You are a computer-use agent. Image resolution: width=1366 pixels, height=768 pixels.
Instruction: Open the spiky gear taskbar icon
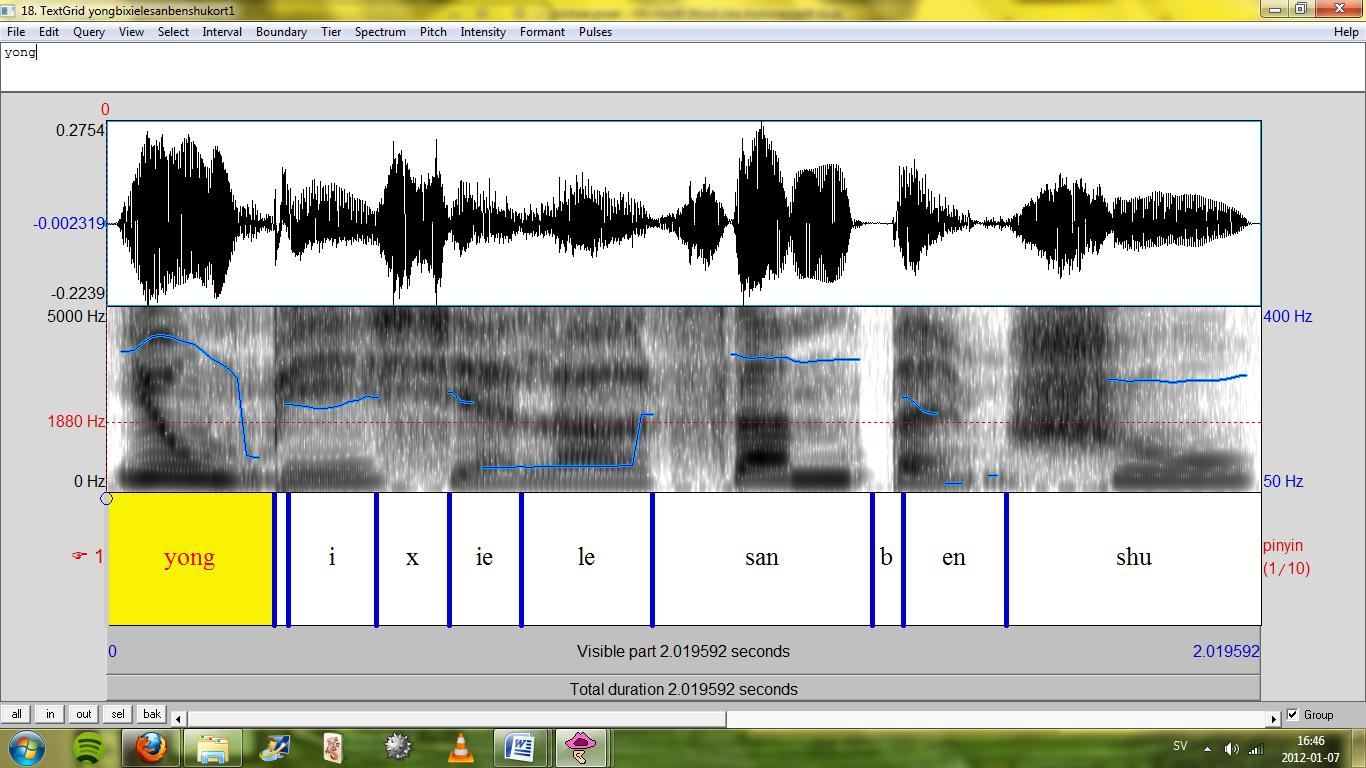click(399, 747)
